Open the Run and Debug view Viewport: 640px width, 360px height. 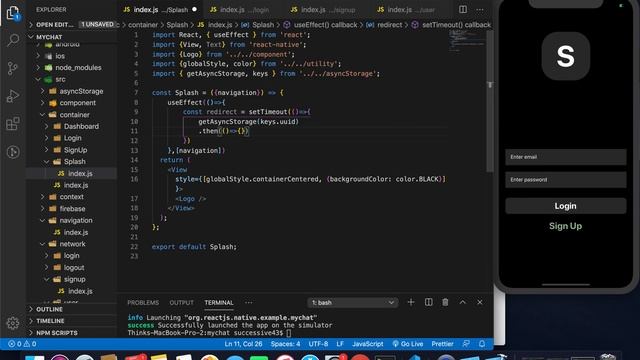pyautogui.click(x=13, y=96)
